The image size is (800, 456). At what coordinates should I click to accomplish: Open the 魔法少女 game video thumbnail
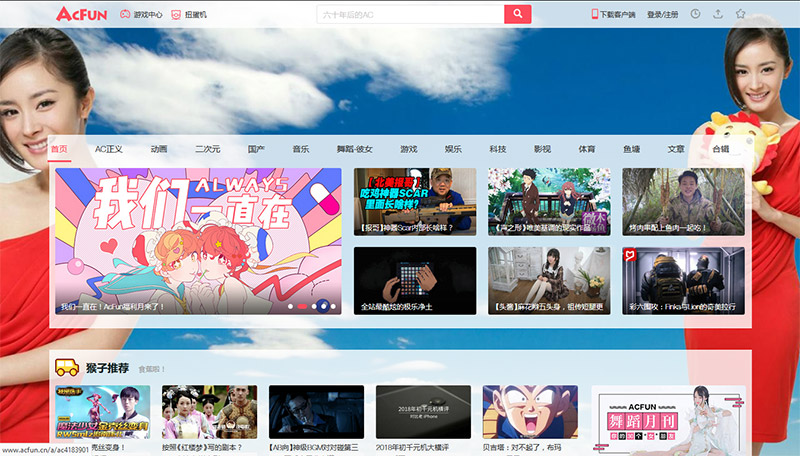pyautogui.click(x=103, y=412)
